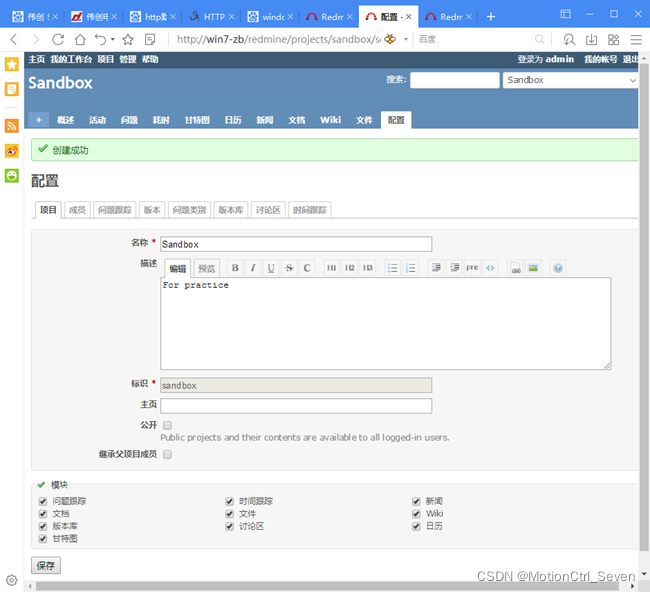650x592 pixels.
Task: Open the plus new-object menu
Action: [x=39, y=120]
